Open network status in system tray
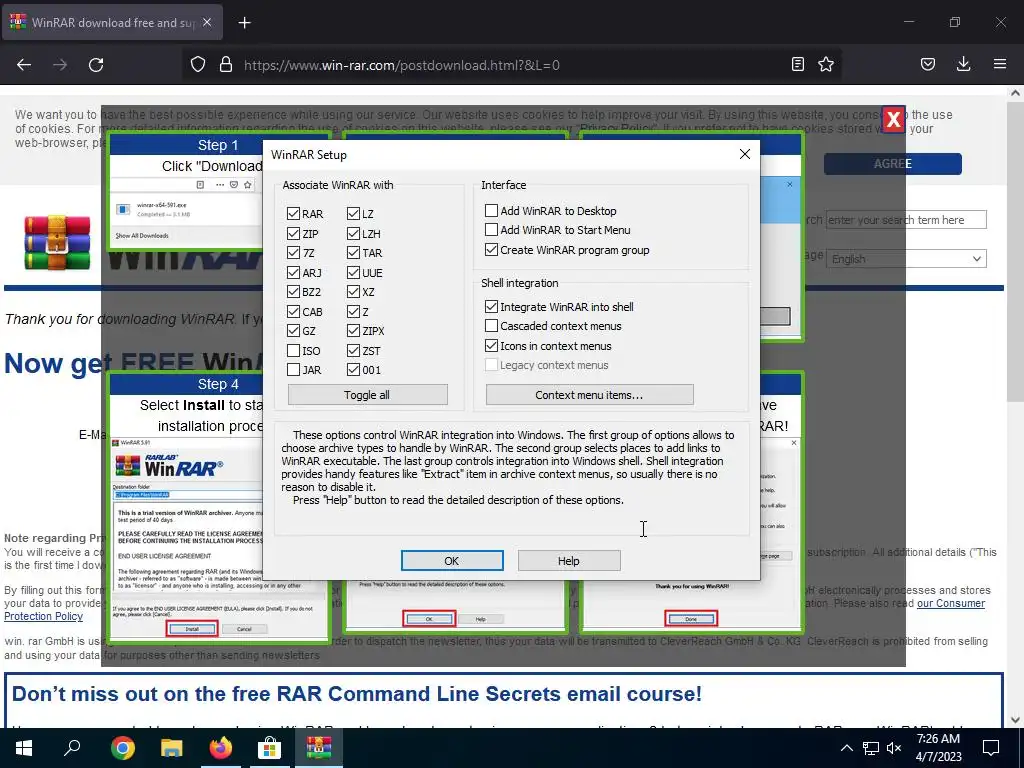Screen dimensions: 1024x768 (871, 748)
